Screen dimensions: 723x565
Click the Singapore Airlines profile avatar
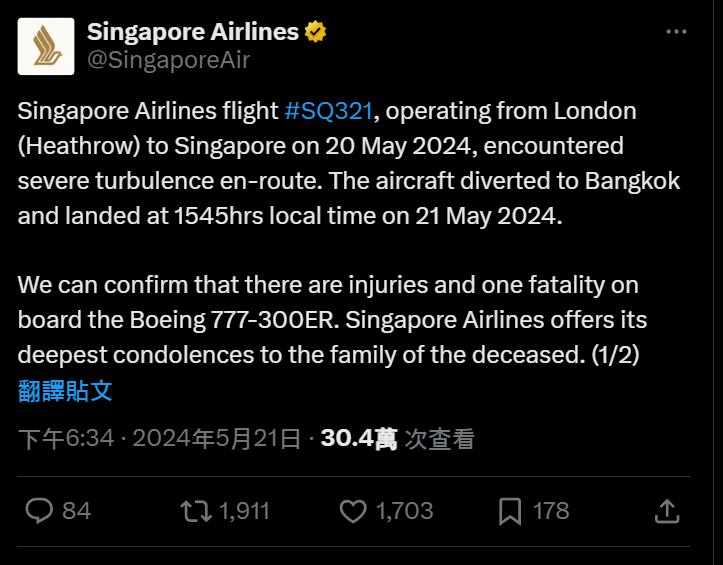(46, 46)
